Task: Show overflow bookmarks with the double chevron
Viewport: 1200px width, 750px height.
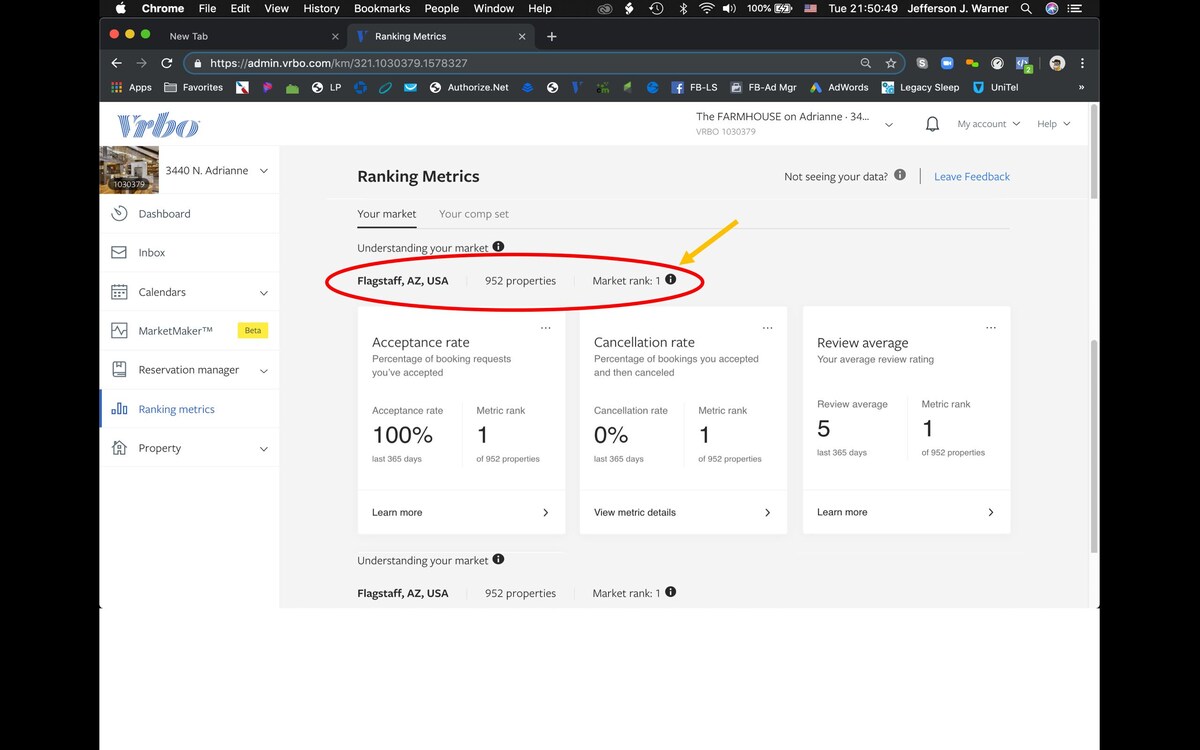Action: (1081, 88)
